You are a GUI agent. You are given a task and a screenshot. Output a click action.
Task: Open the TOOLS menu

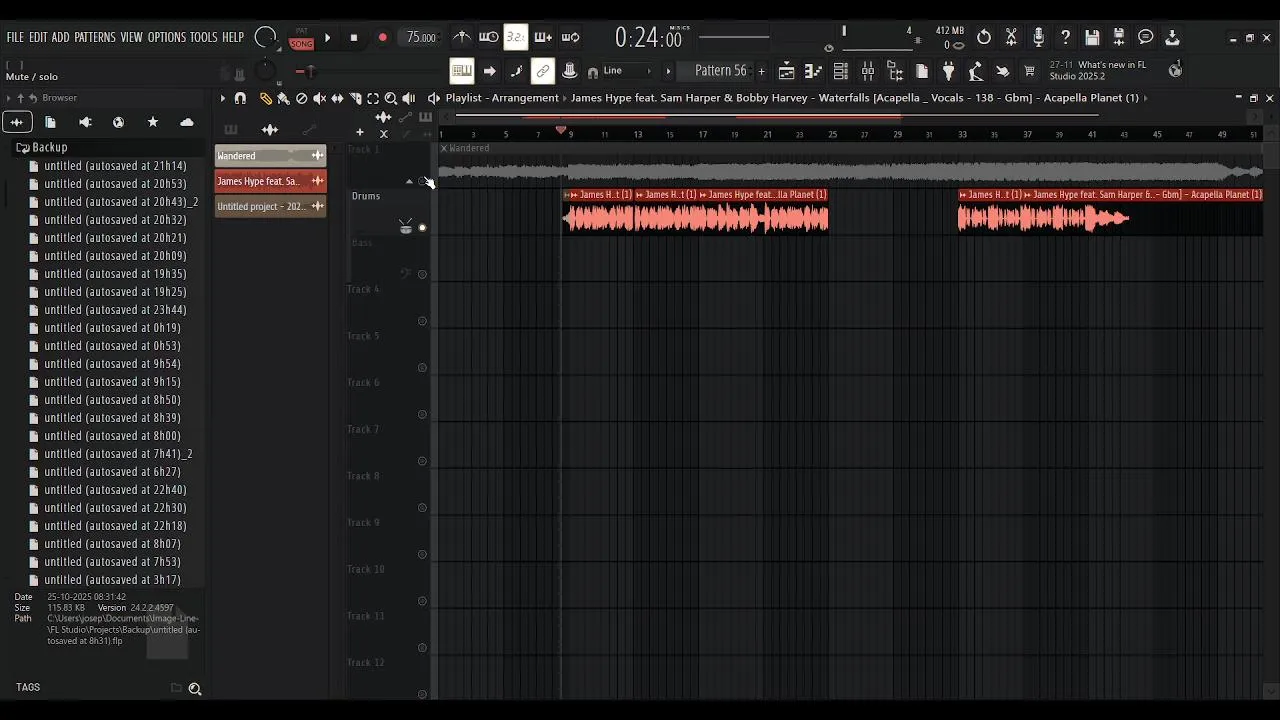[x=204, y=37]
